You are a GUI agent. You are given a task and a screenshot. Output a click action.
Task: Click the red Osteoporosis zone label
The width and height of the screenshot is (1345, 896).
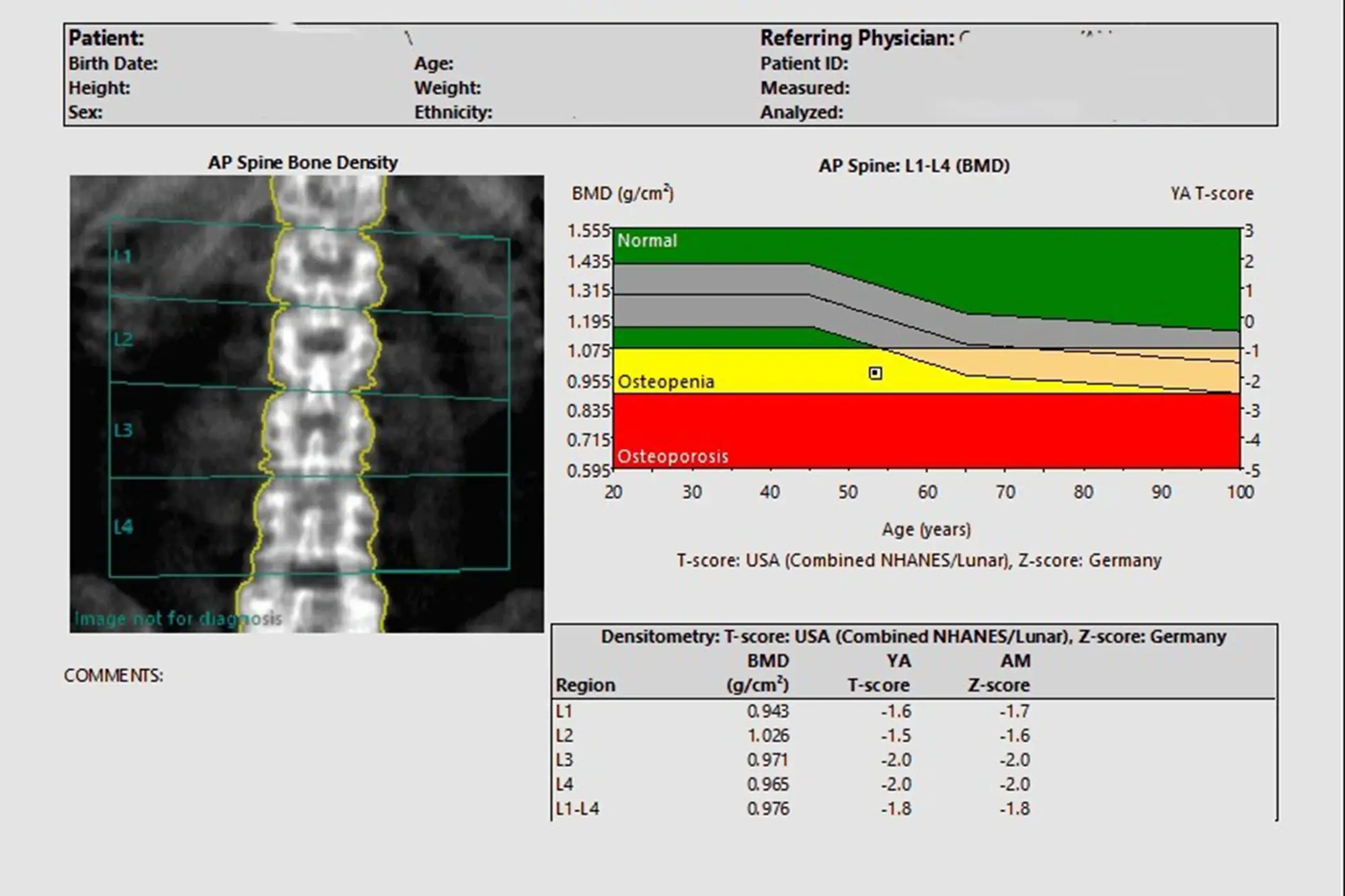pyautogui.click(x=672, y=456)
